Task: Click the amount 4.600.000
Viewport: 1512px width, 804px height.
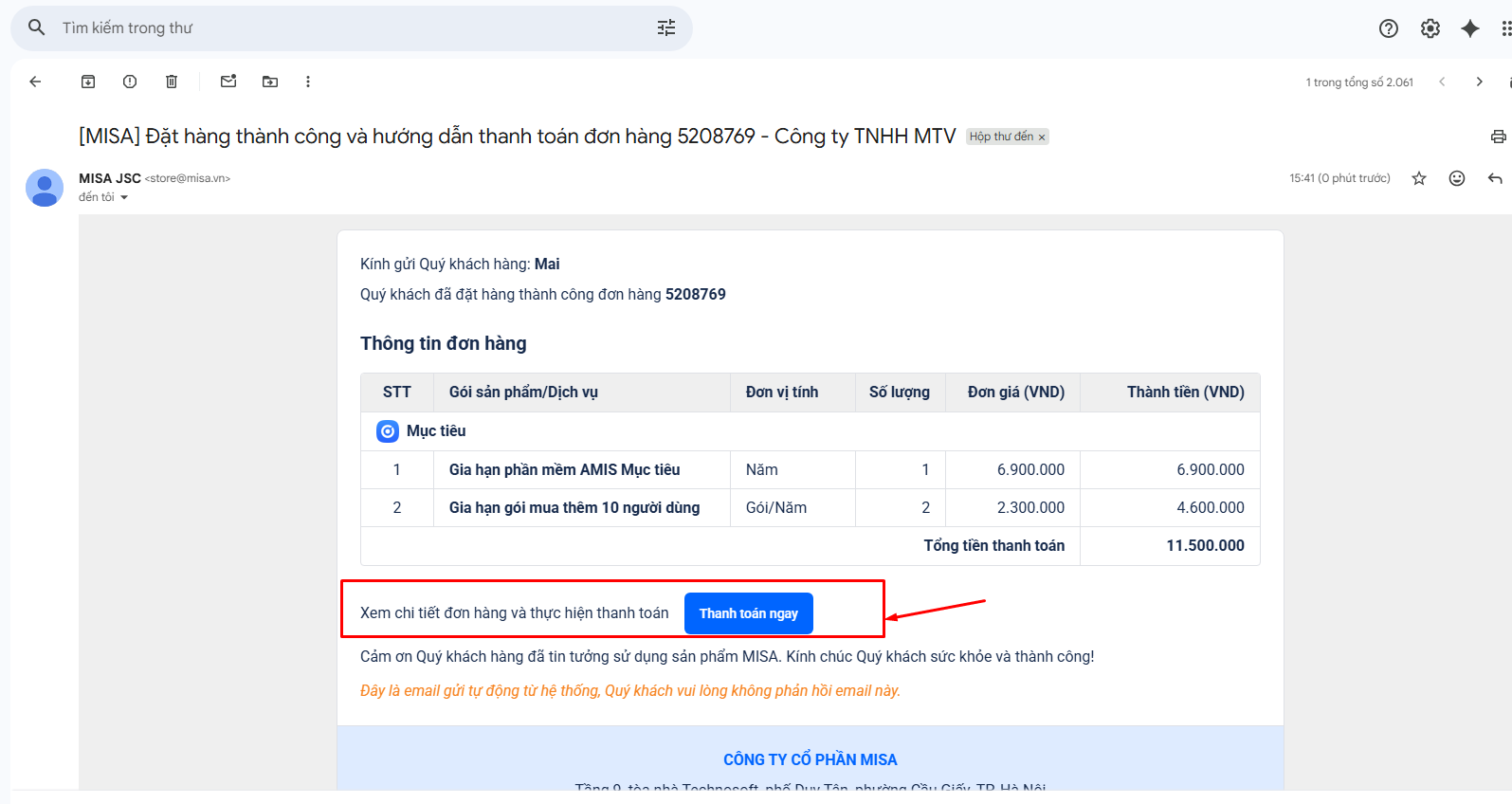Action: (x=1211, y=507)
